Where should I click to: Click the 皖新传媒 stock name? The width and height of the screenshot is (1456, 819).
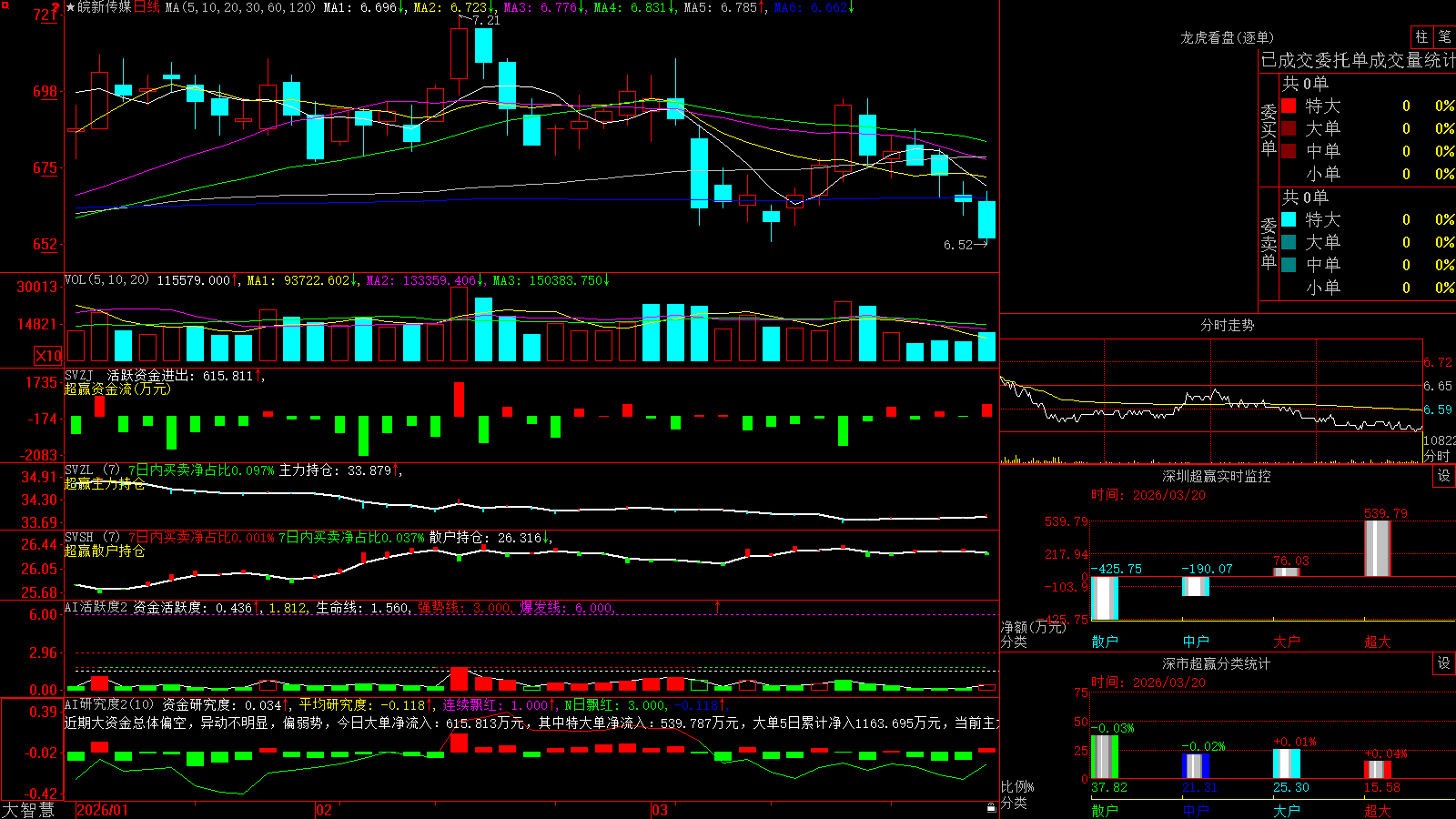[105, 7]
